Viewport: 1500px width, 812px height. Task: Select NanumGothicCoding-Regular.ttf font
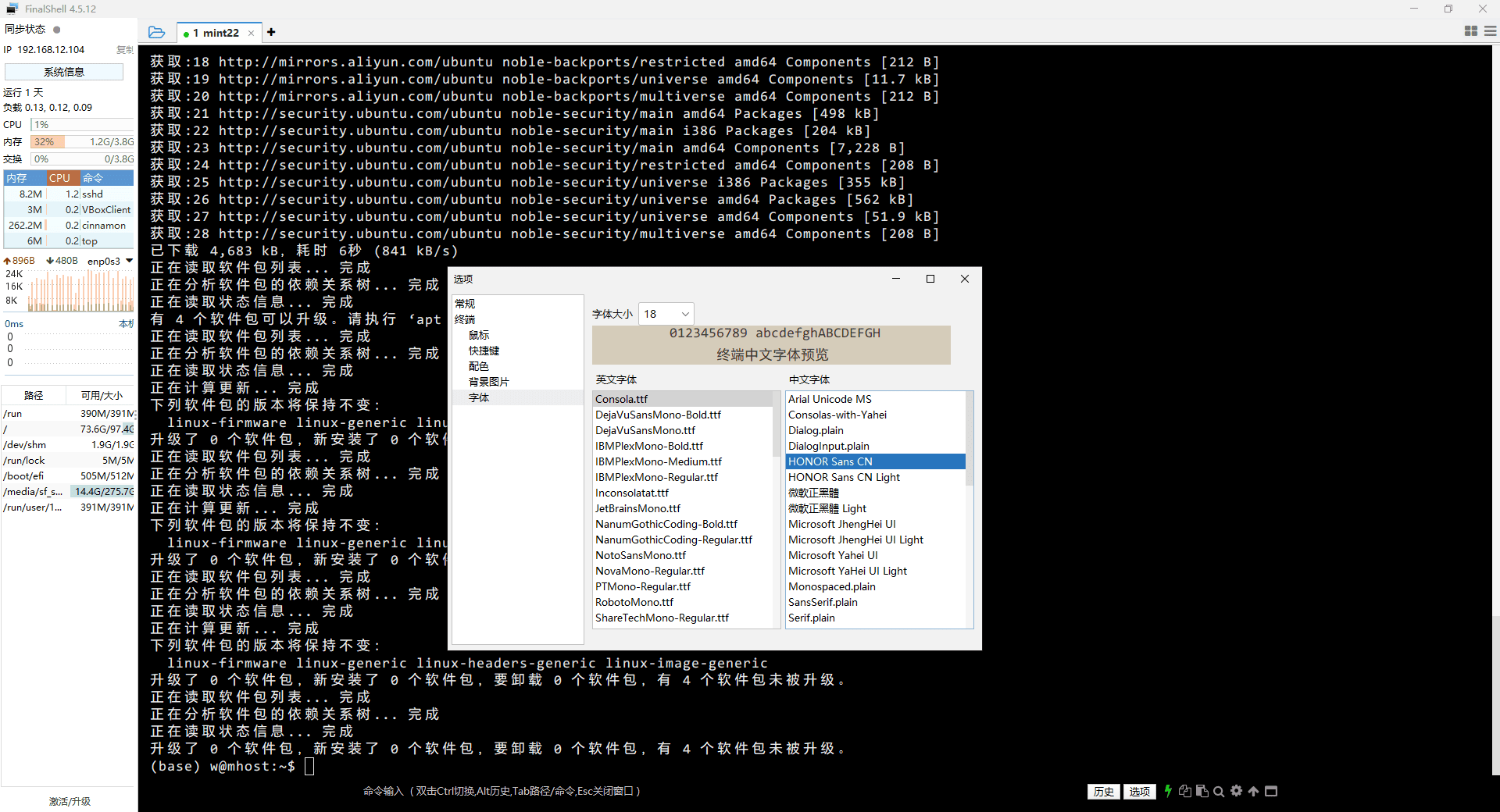click(x=683, y=540)
